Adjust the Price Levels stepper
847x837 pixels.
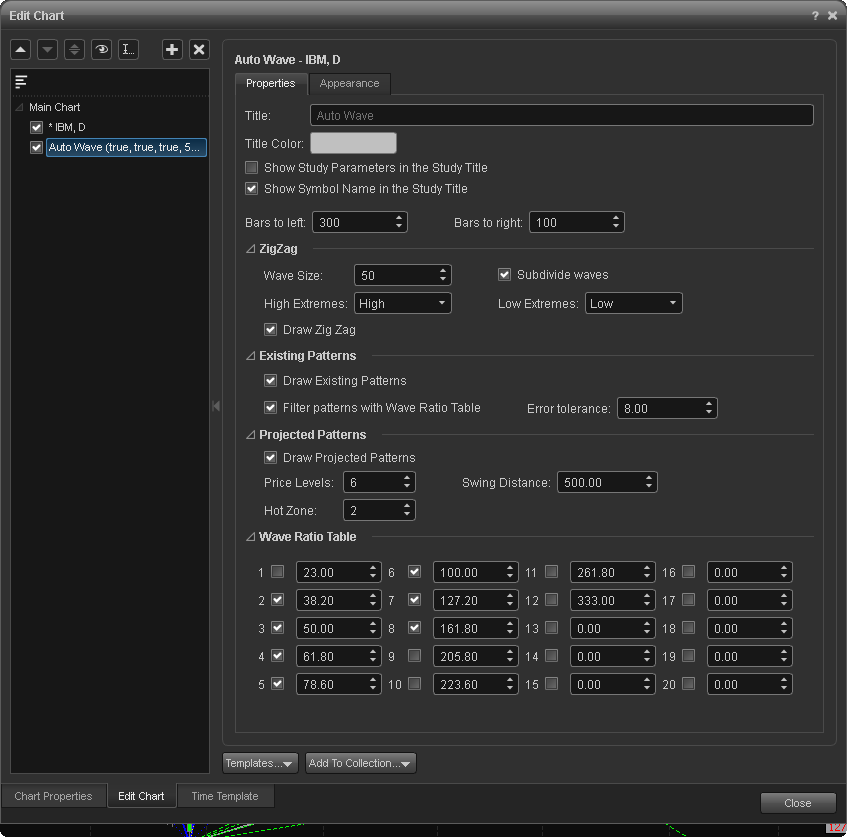tap(407, 482)
